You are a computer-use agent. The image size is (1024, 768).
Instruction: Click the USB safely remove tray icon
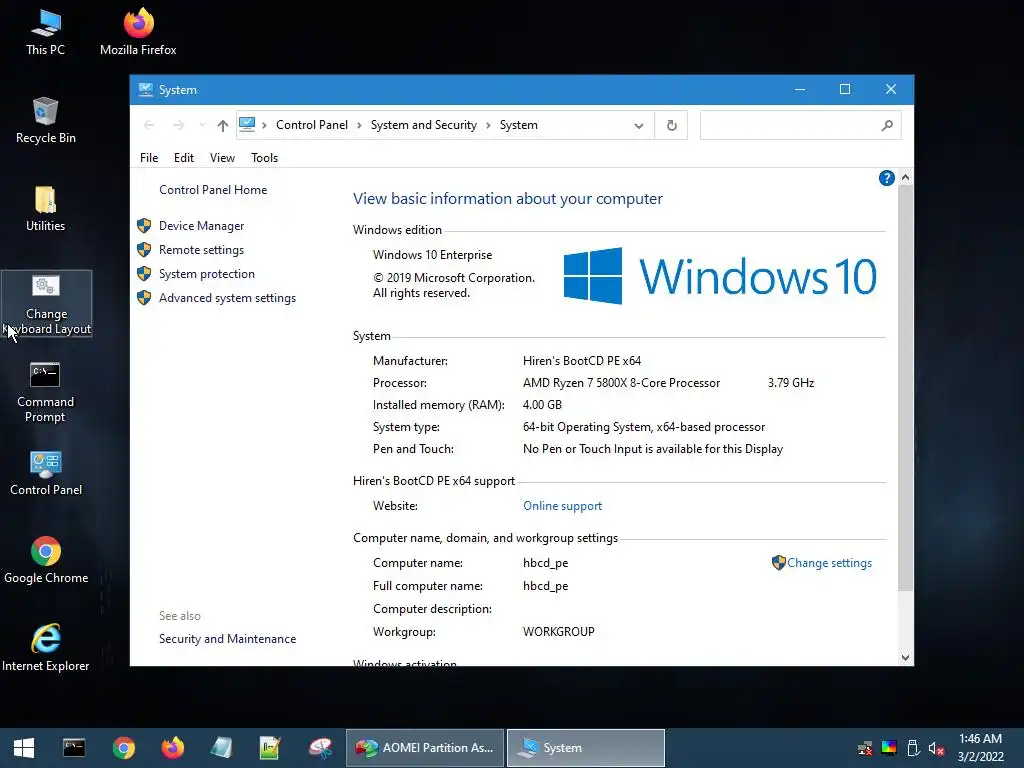[x=913, y=748]
